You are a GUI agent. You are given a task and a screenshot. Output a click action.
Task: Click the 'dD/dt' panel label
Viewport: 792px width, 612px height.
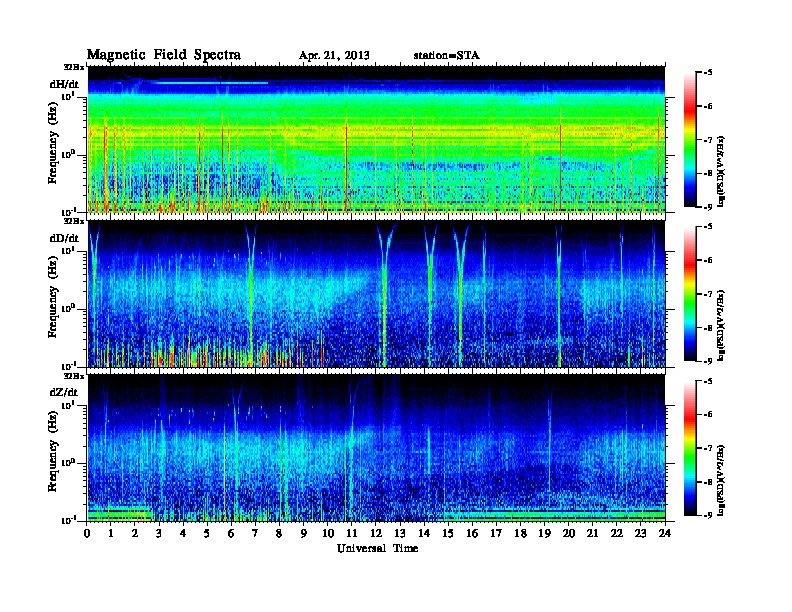tap(64, 238)
